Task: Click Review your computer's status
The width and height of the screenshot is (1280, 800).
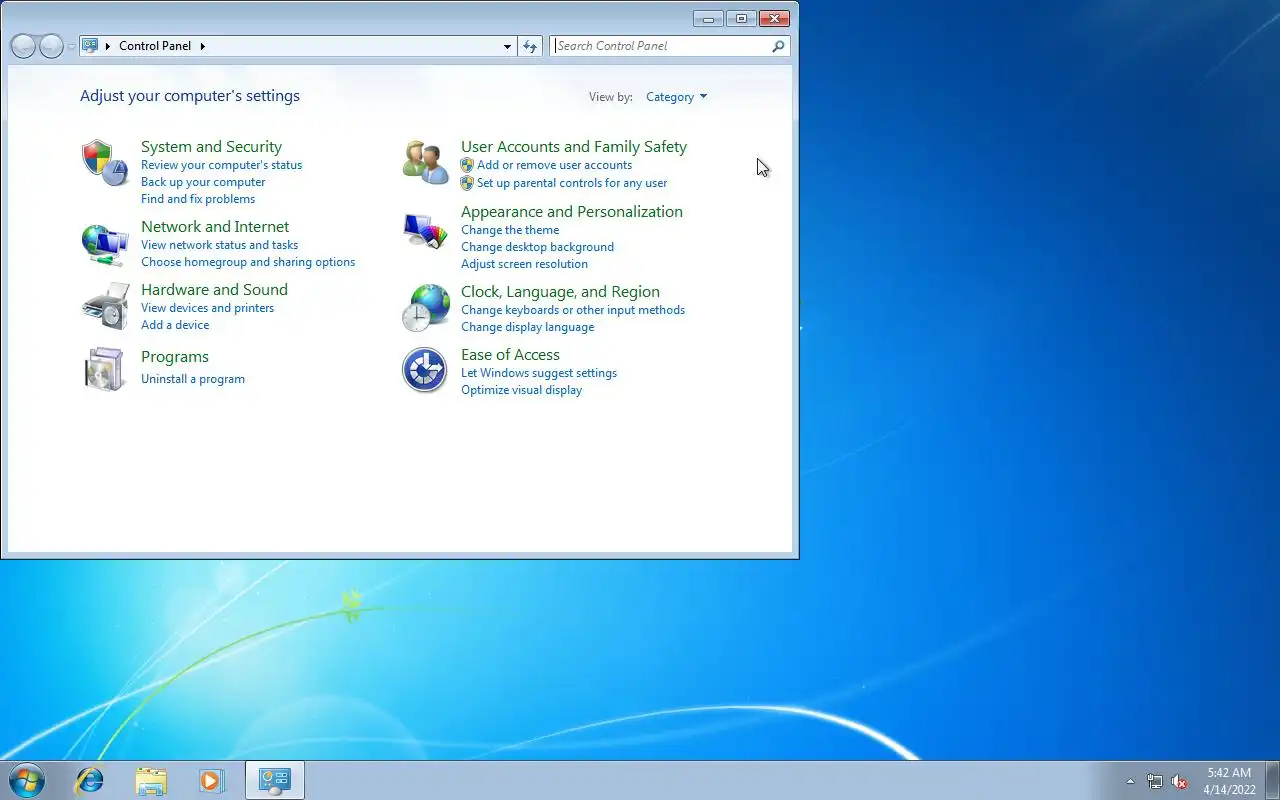Action: (x=221, y=165)
